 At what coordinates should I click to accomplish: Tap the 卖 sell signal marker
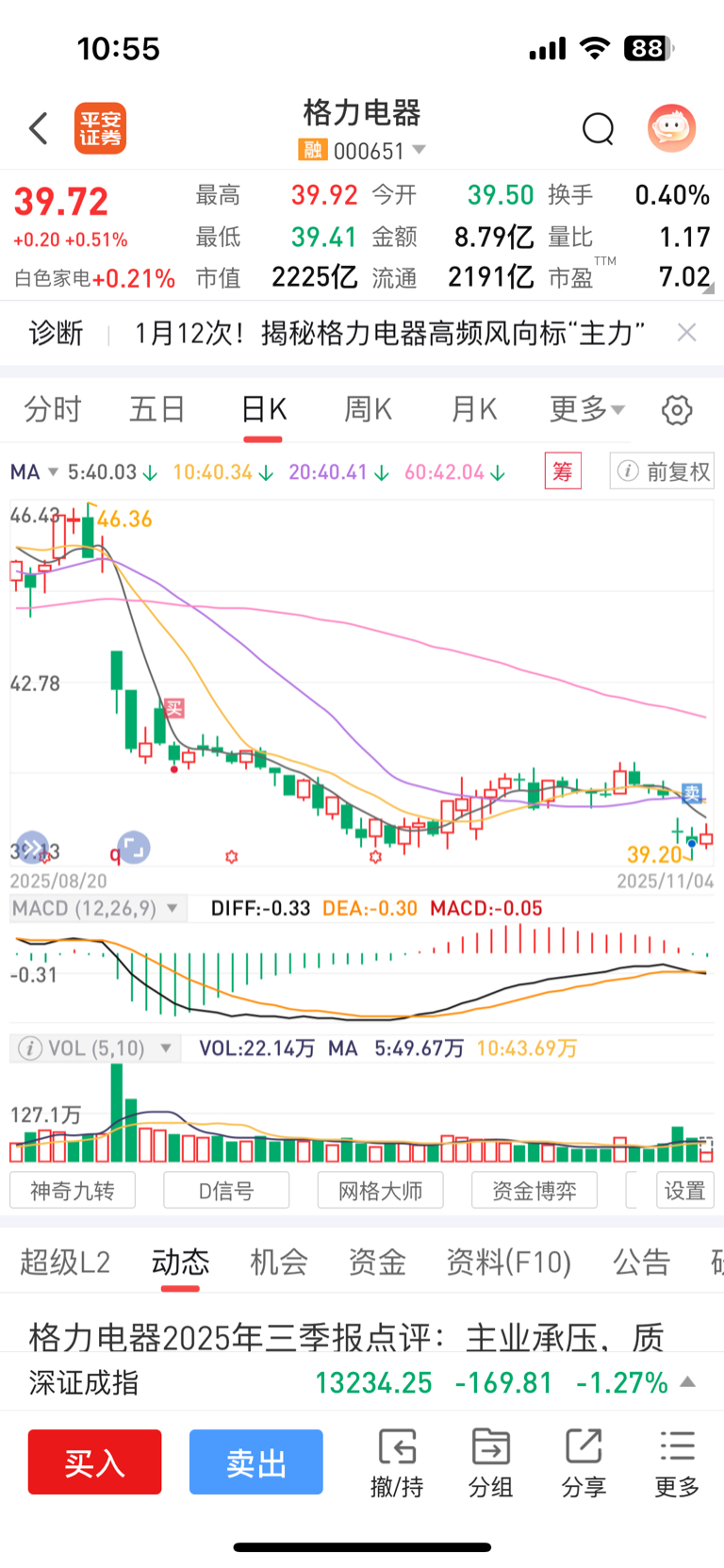click(692, 793)
